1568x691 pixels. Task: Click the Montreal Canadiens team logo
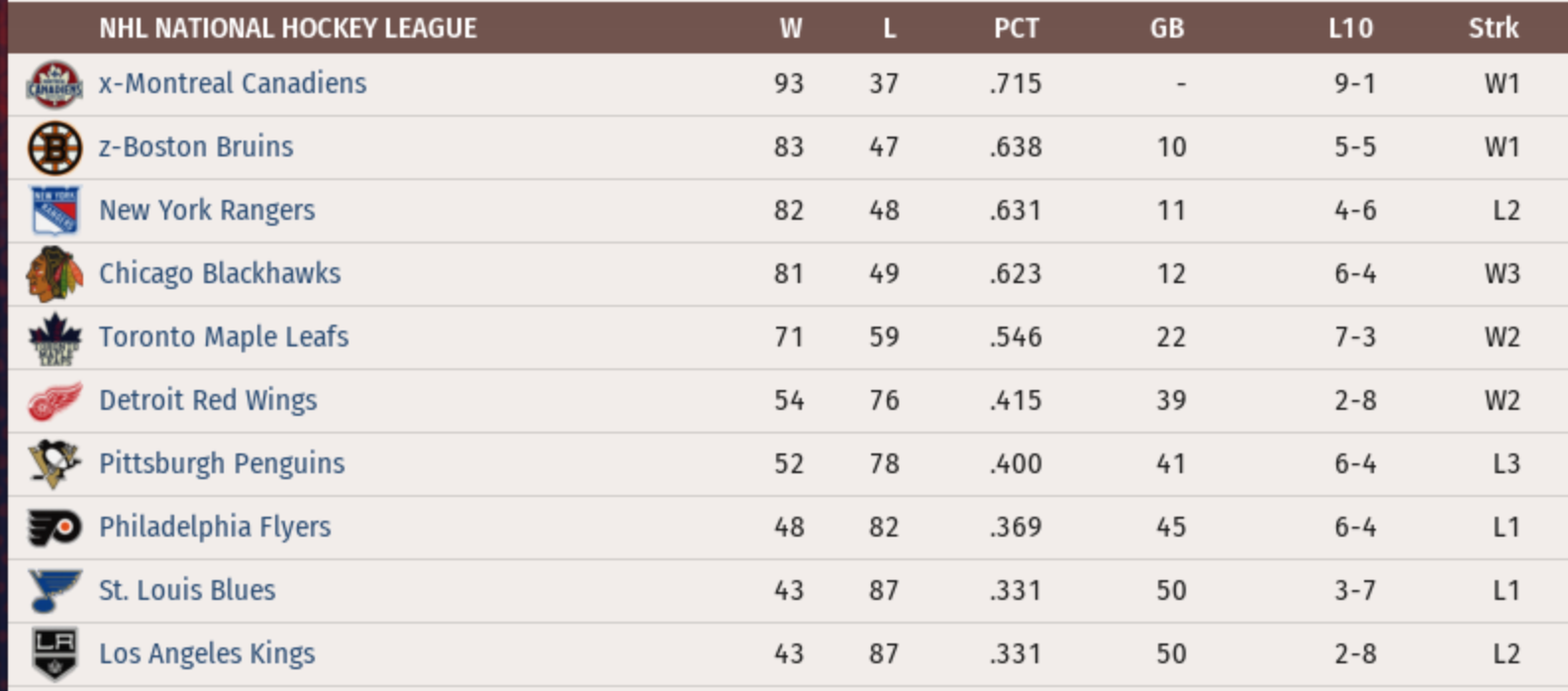[54, 84]
